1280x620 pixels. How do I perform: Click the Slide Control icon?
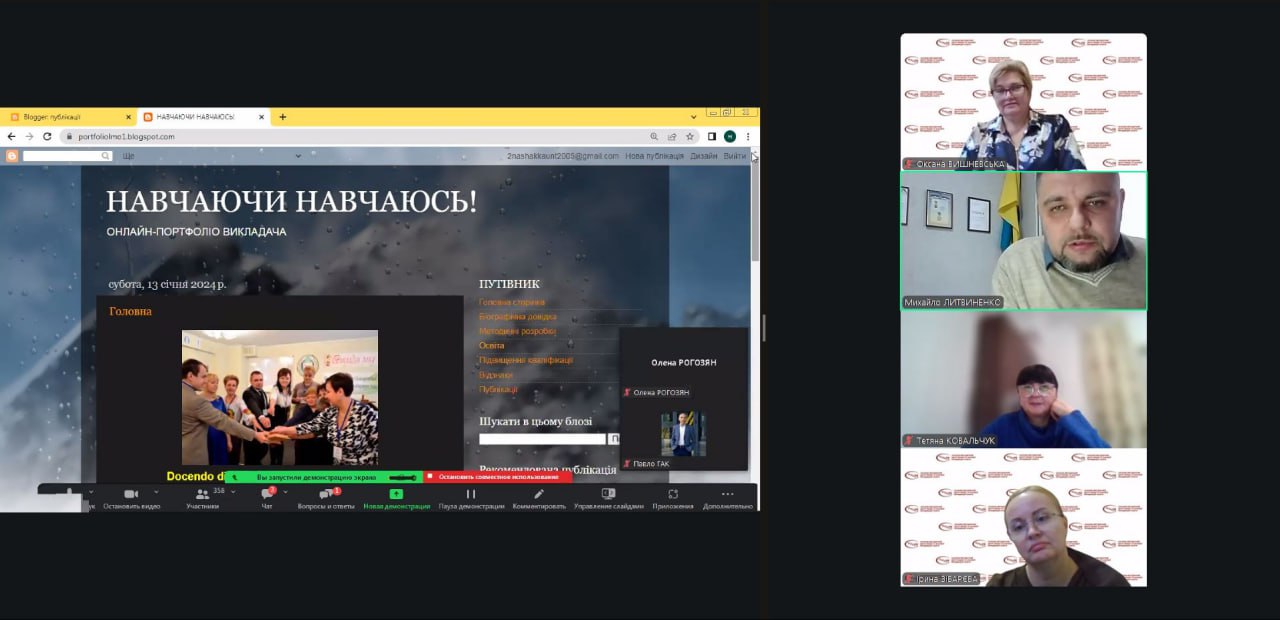click(x=608, y=494)
